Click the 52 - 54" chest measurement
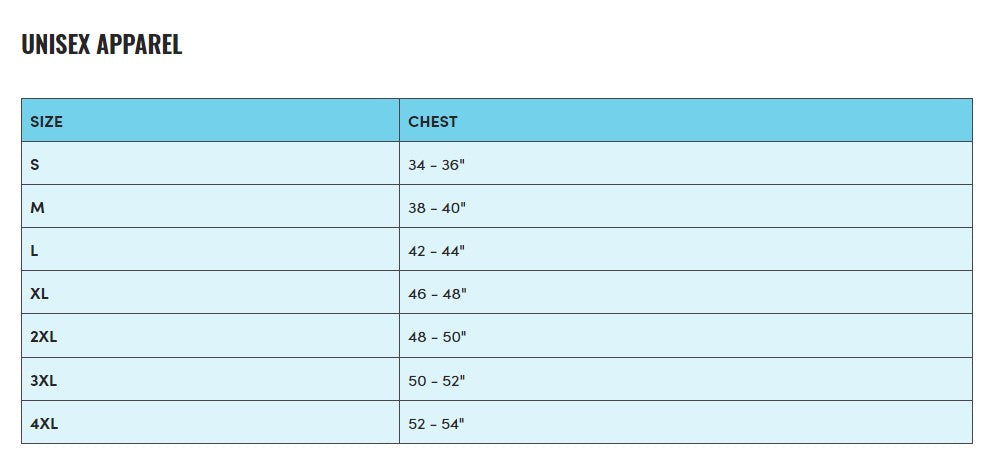999x473 pixels. [437, 423]
